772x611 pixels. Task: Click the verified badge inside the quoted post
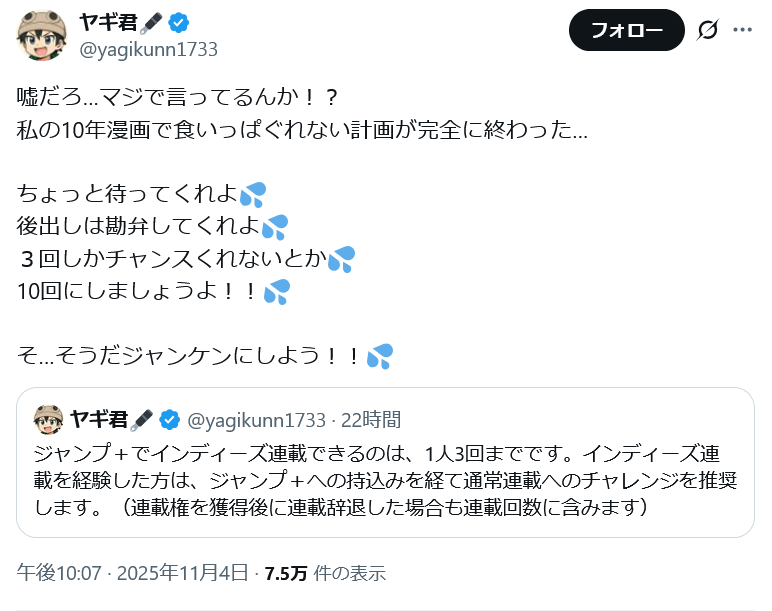click(170, 419)
